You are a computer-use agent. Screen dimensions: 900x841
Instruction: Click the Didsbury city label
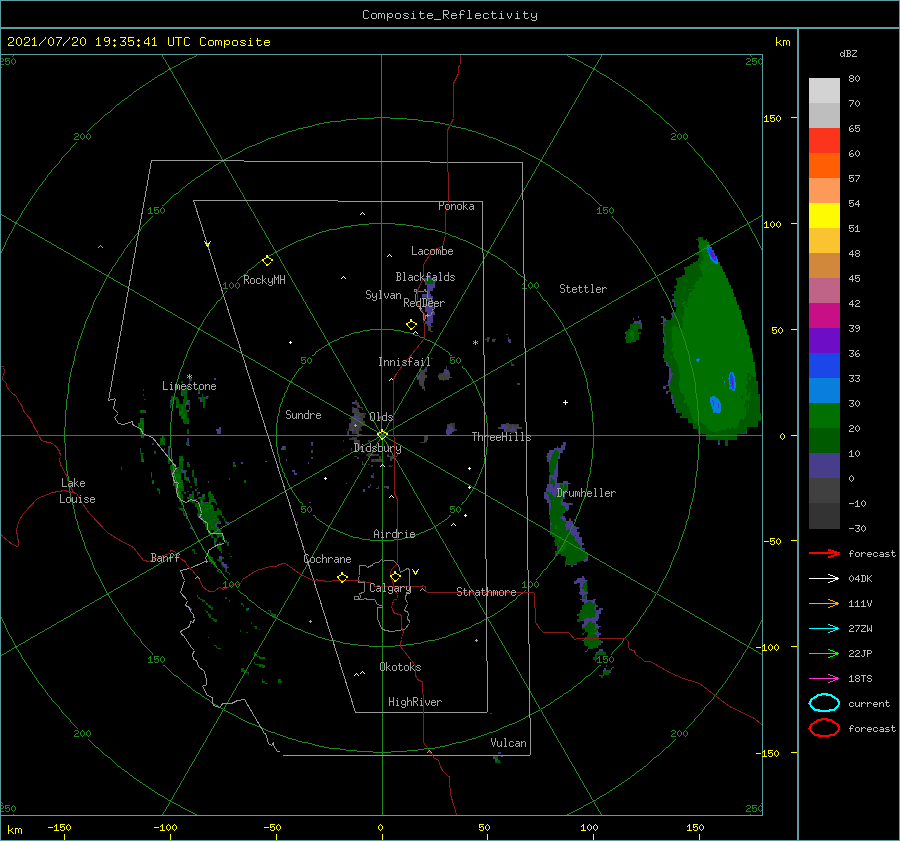coord(377,448)
